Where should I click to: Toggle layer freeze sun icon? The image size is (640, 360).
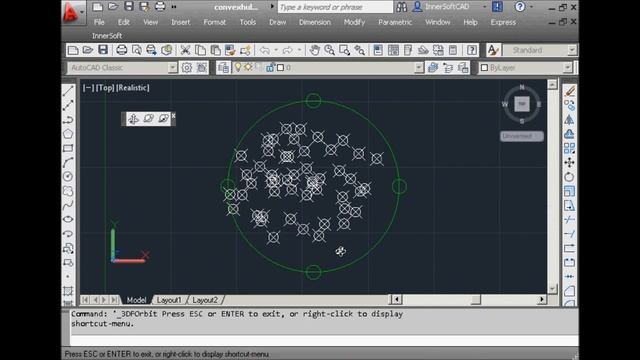[248, 67]
